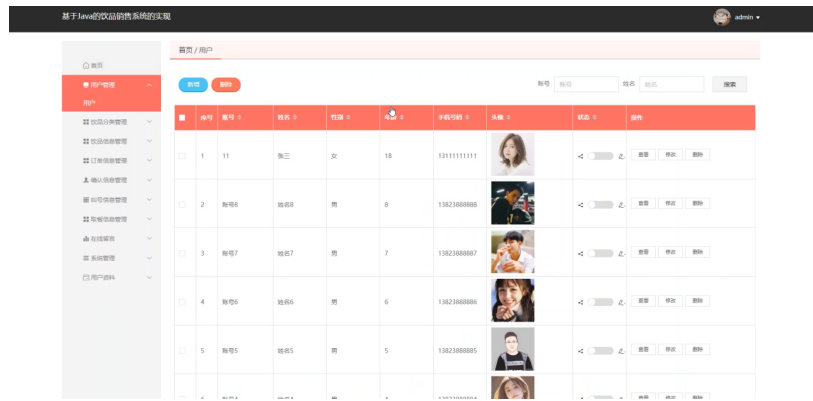The height and width of the screenshot is (401, 813).
Task: Toggle status switch for user 姓名5
Action: pos(600,351)
